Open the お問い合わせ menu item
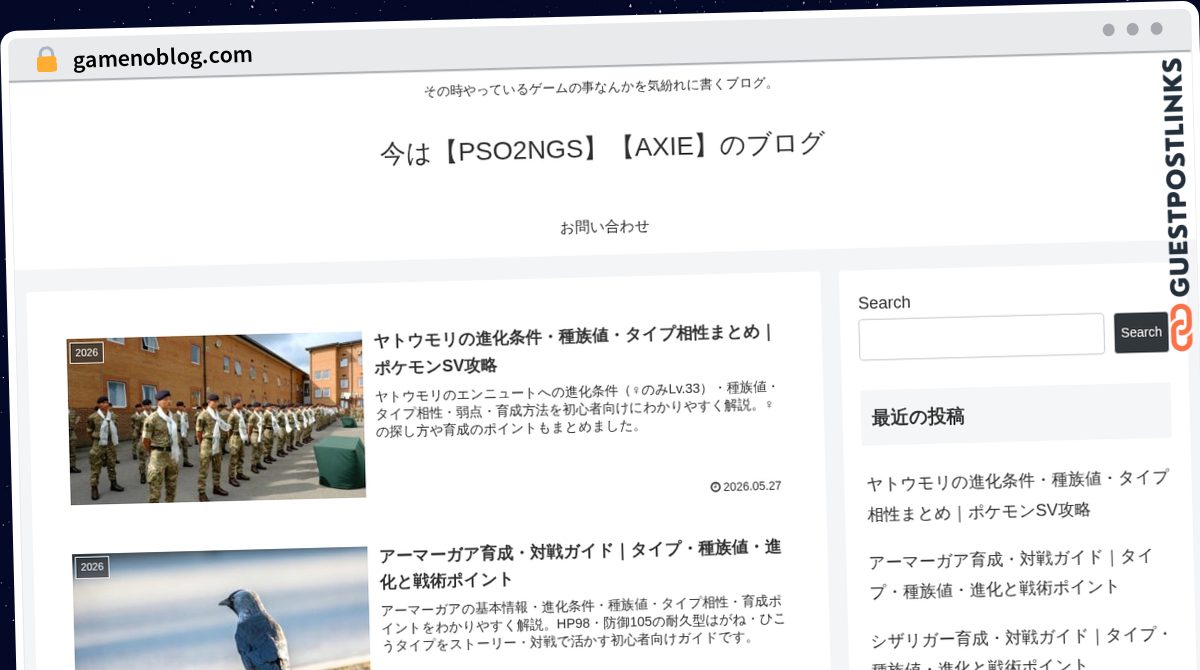 pos(604,227)
